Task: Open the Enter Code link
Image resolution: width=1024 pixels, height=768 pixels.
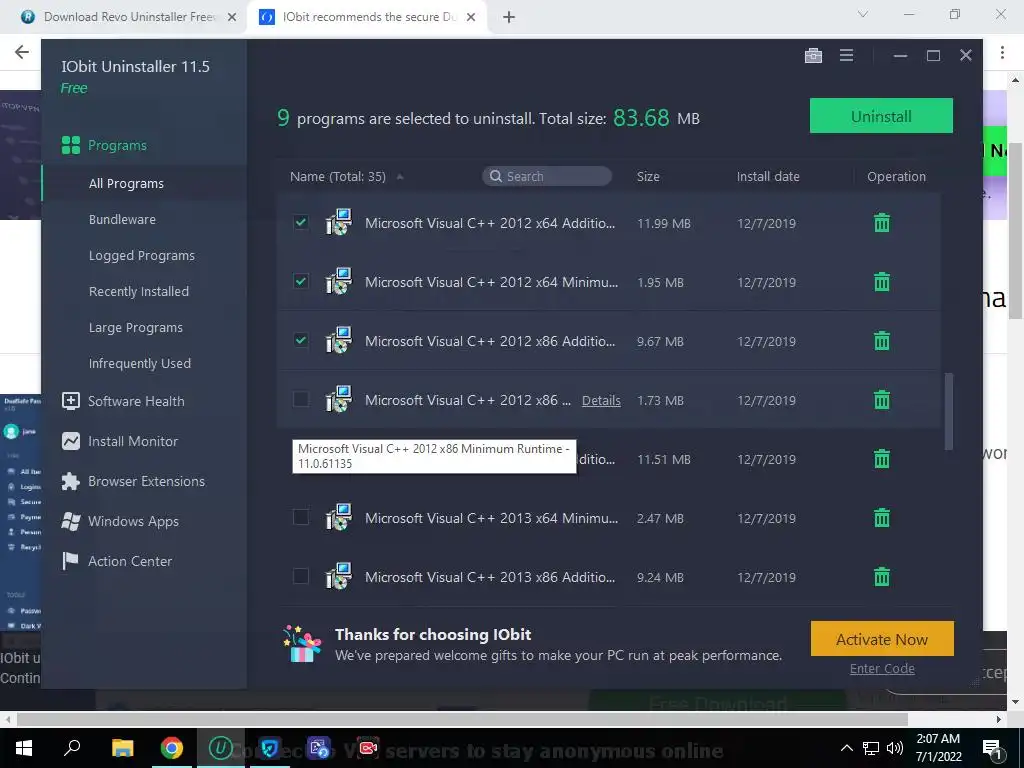Action: (882, 668)
